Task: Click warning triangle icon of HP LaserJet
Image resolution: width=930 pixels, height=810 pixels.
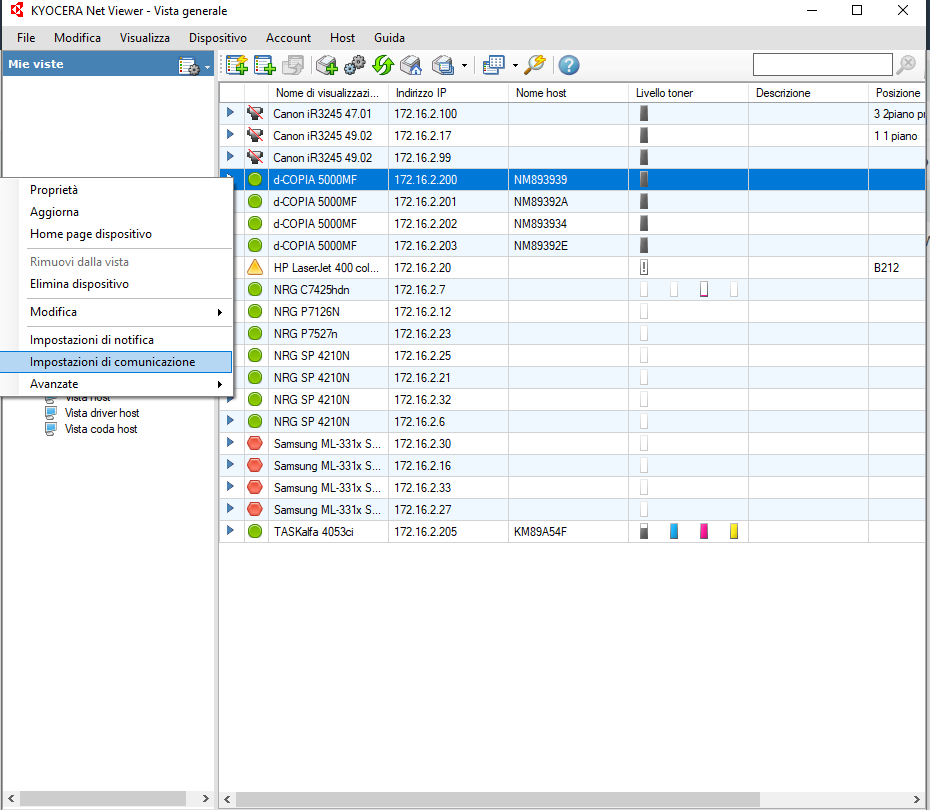Action: pos(255,267)
